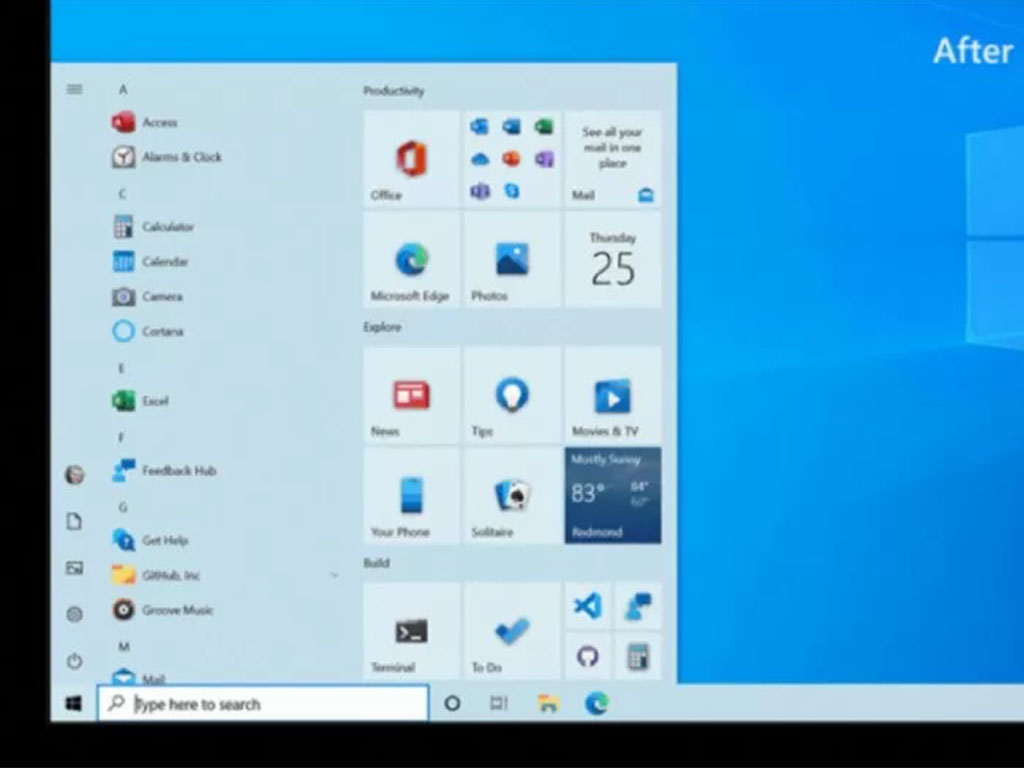Open the Thursday 25 calendar tile
The image size is (1024, 768).
click(613, 259)
